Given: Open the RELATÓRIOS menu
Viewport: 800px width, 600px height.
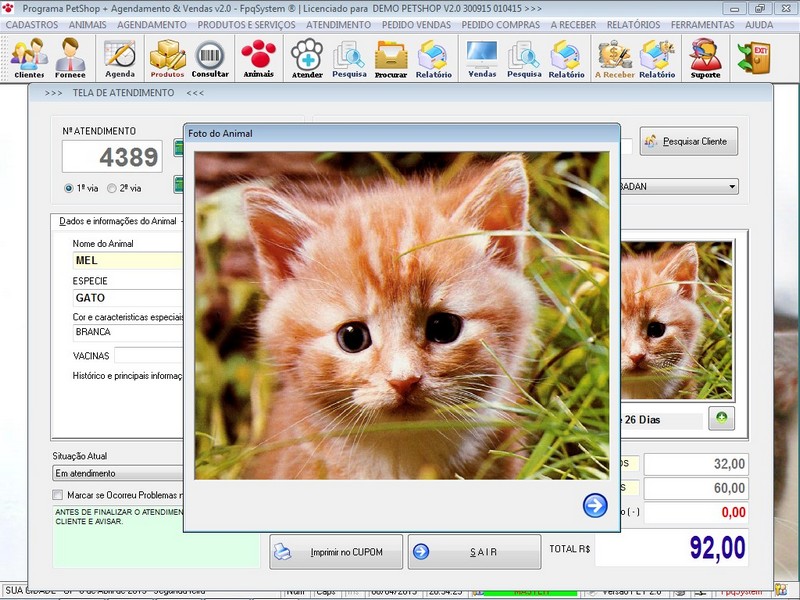Looking at the screenshot, I should [x=633, y=24].
